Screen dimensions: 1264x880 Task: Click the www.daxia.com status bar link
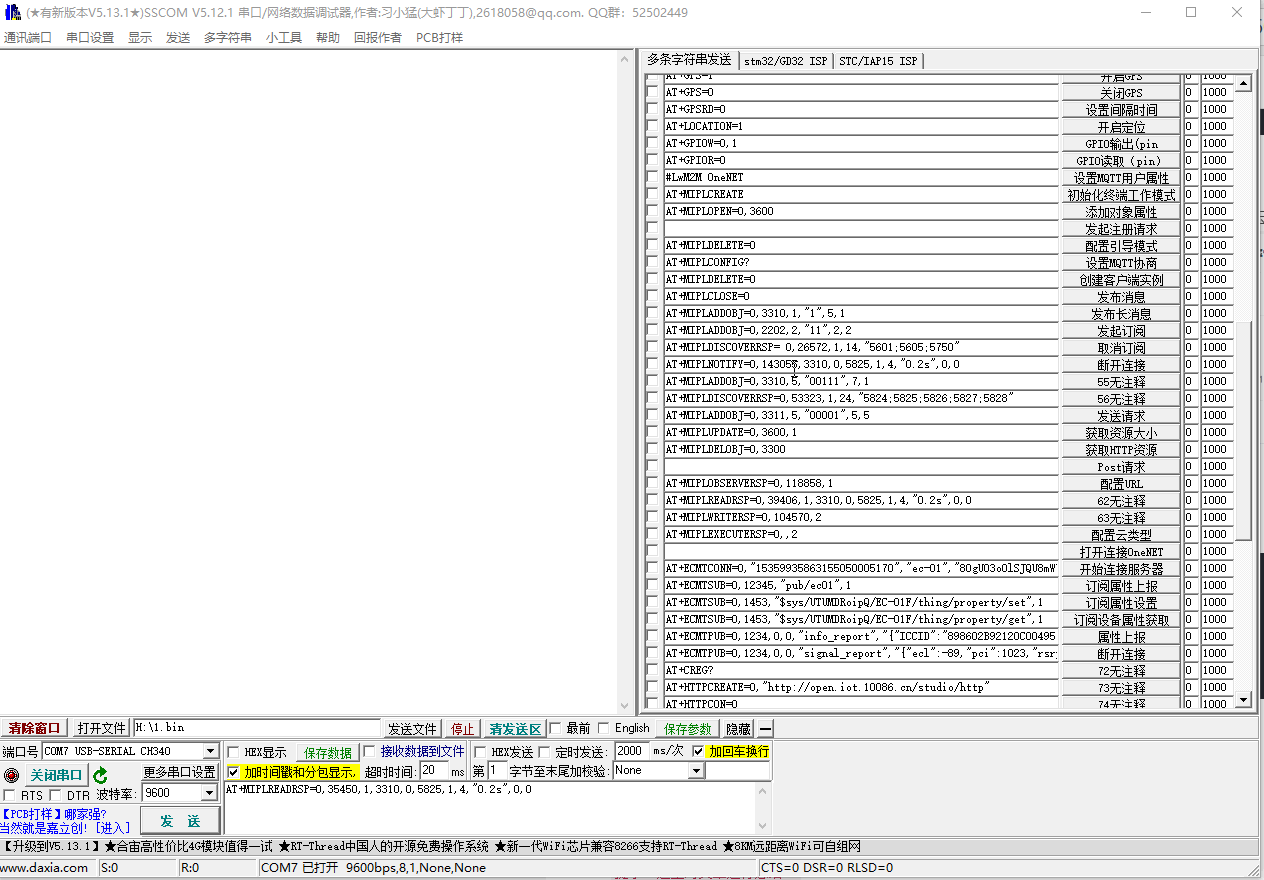point(44,868)
